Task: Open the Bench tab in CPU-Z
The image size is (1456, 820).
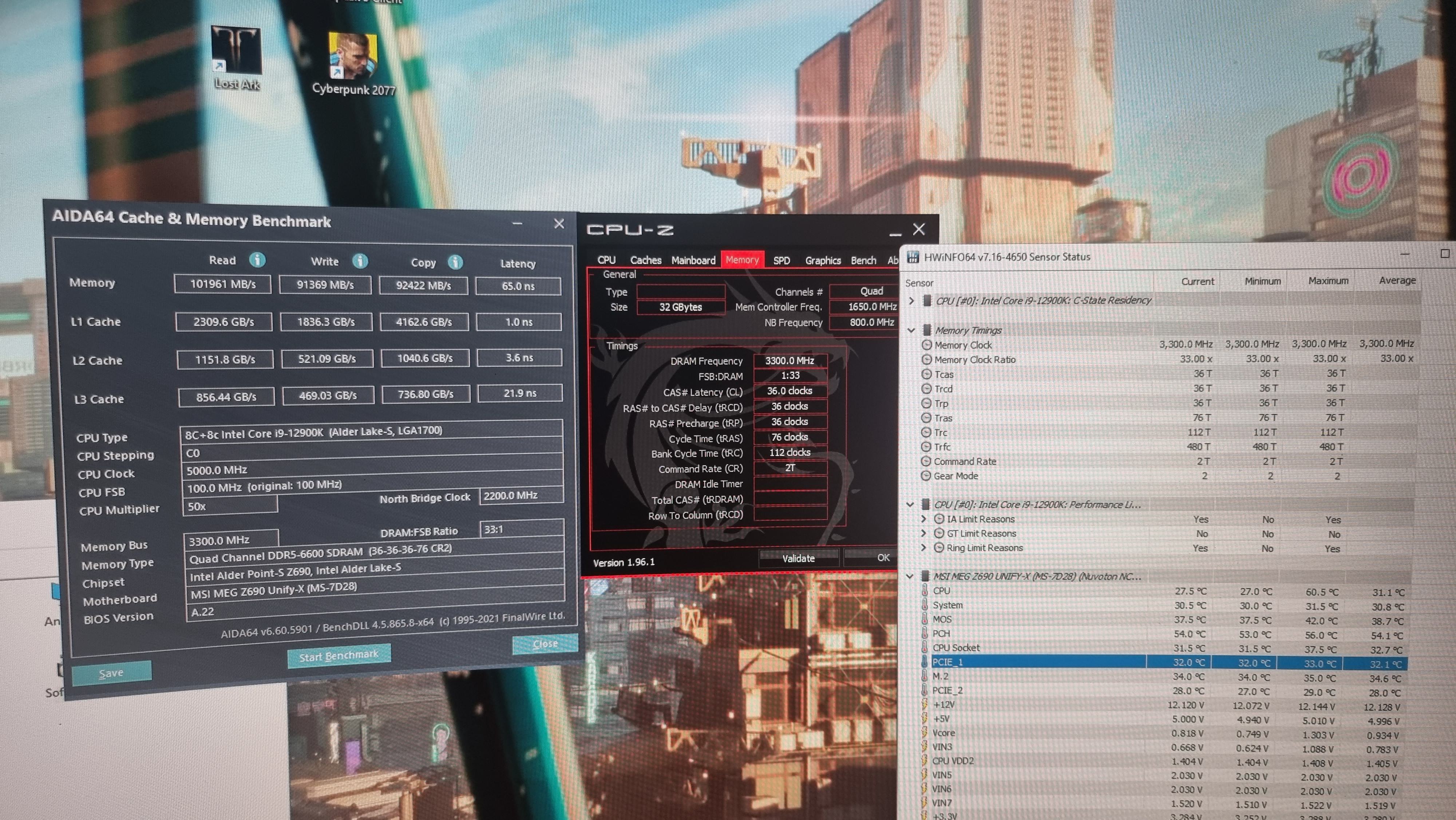Action: click(864, 260)
